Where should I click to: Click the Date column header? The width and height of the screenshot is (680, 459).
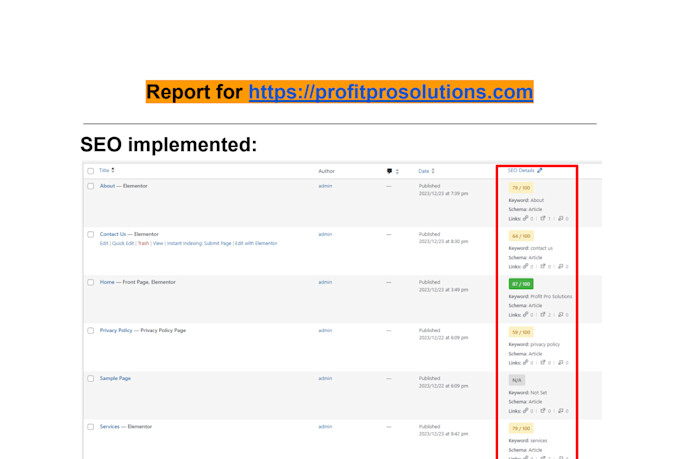[x=424, y=171]
